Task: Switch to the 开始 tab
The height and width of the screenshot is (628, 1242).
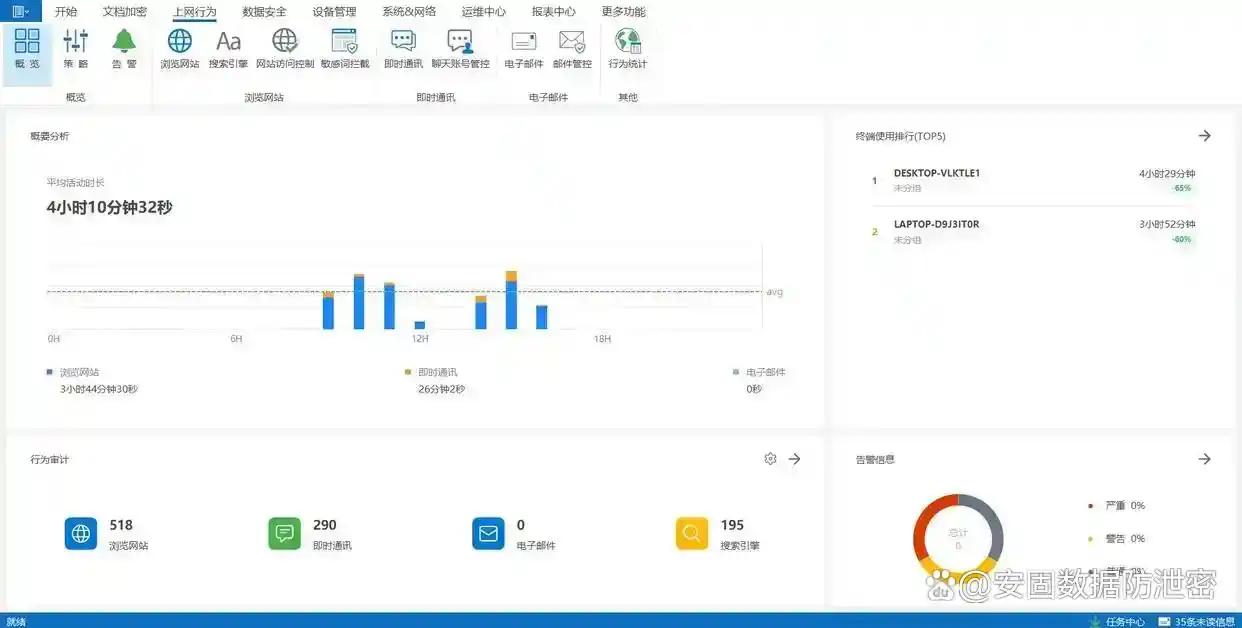Action: (66, 12)
